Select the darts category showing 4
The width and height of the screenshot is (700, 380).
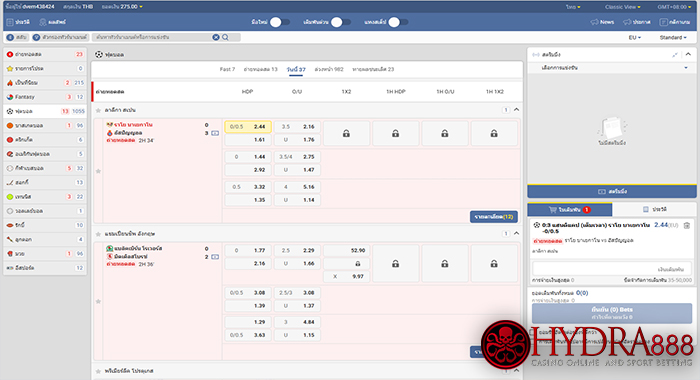(45, 239)
